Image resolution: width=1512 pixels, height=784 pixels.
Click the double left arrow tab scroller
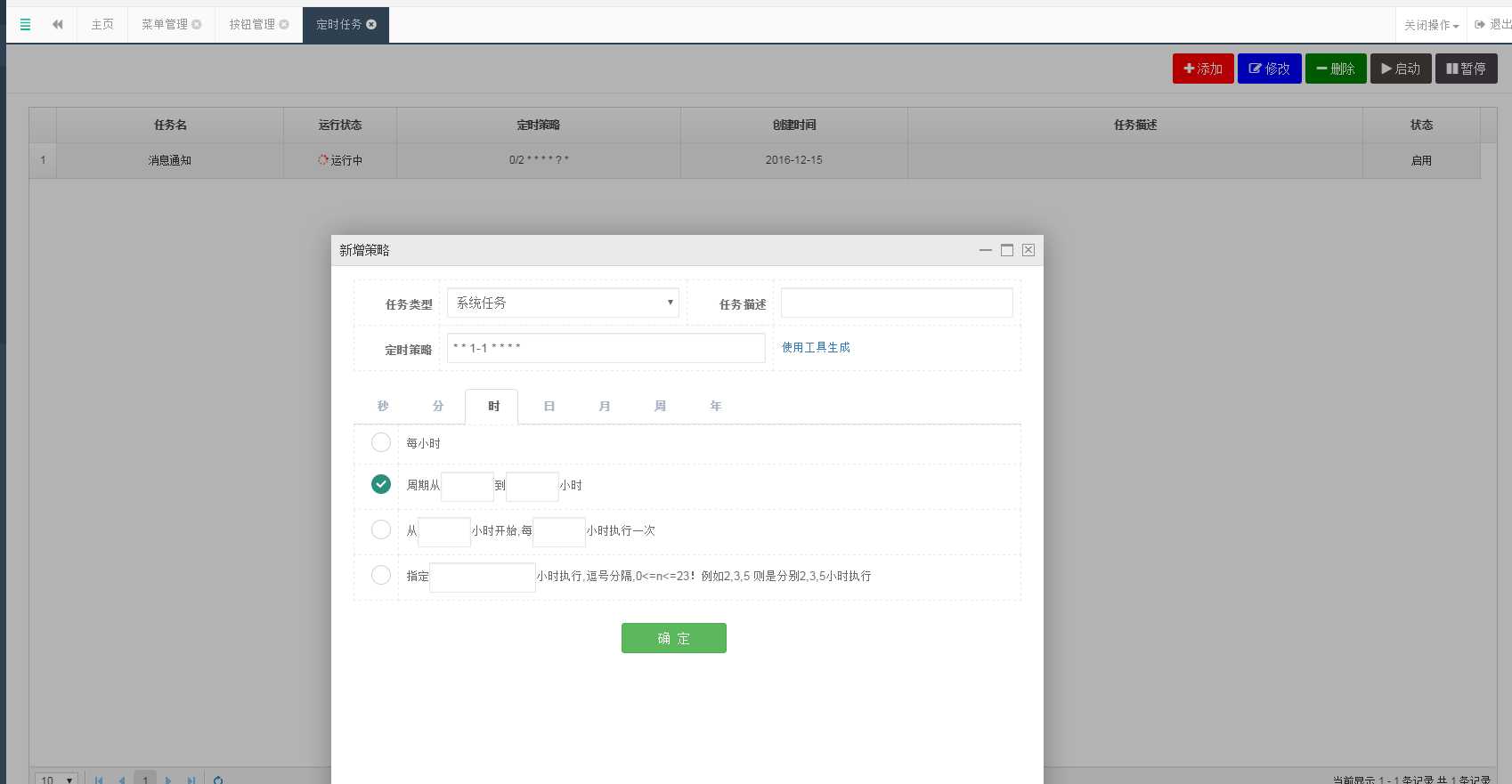pyautogui.click(x=58, y=25)
